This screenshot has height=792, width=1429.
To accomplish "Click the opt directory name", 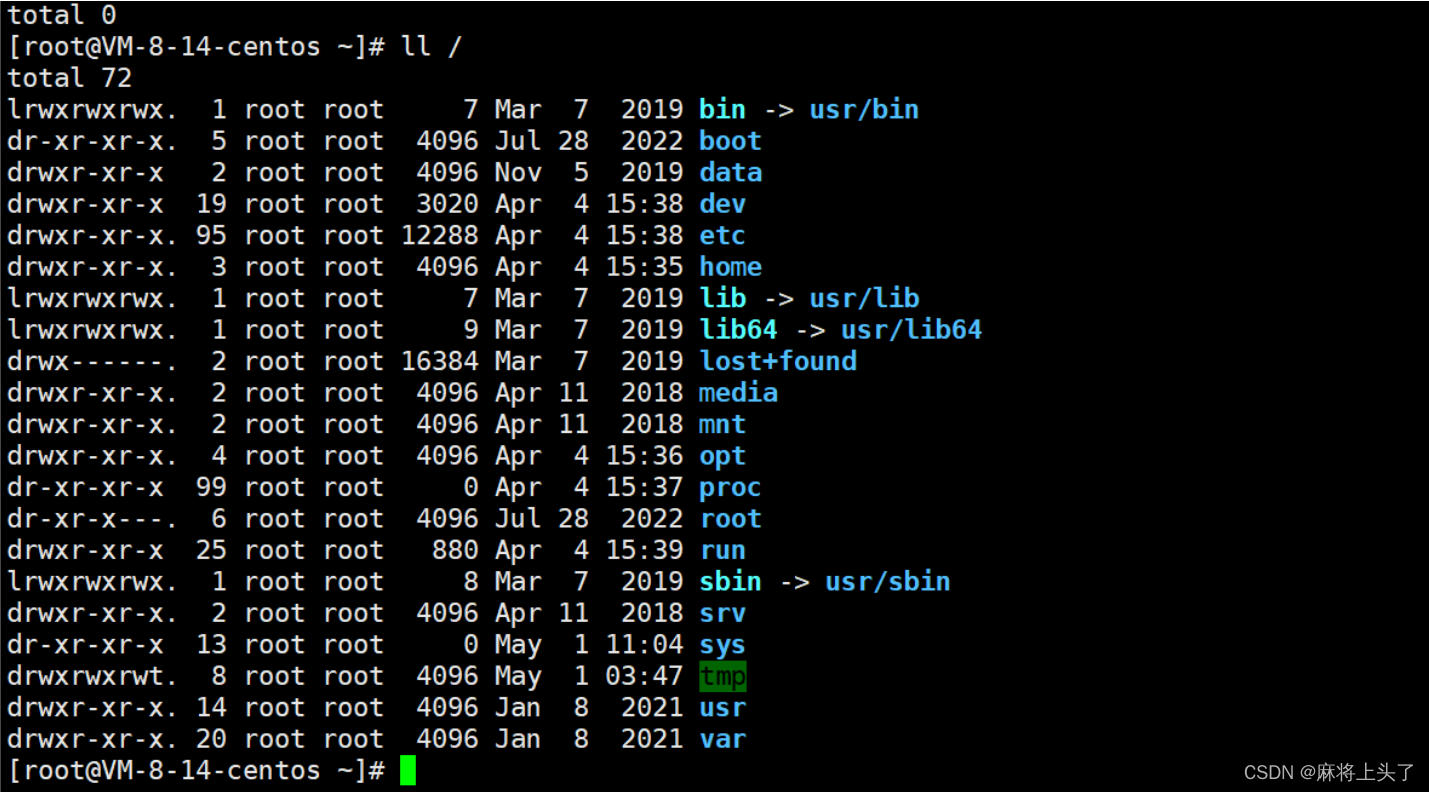I will tap(722, 455).
